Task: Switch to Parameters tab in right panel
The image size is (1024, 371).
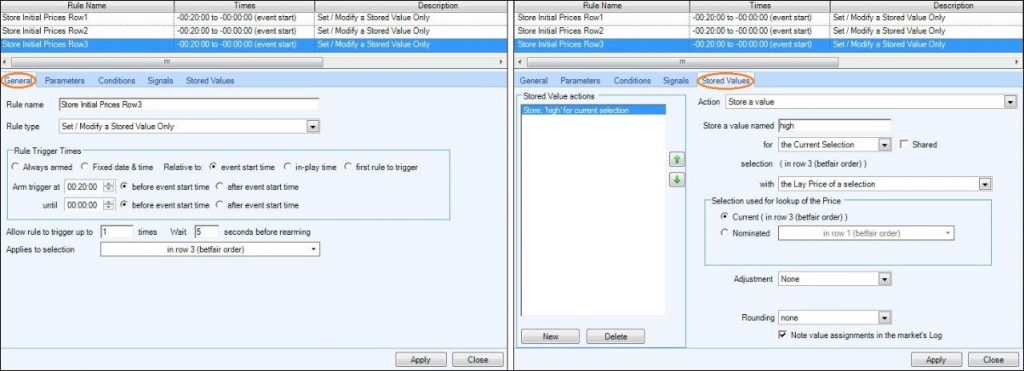Action: [580, 80]
